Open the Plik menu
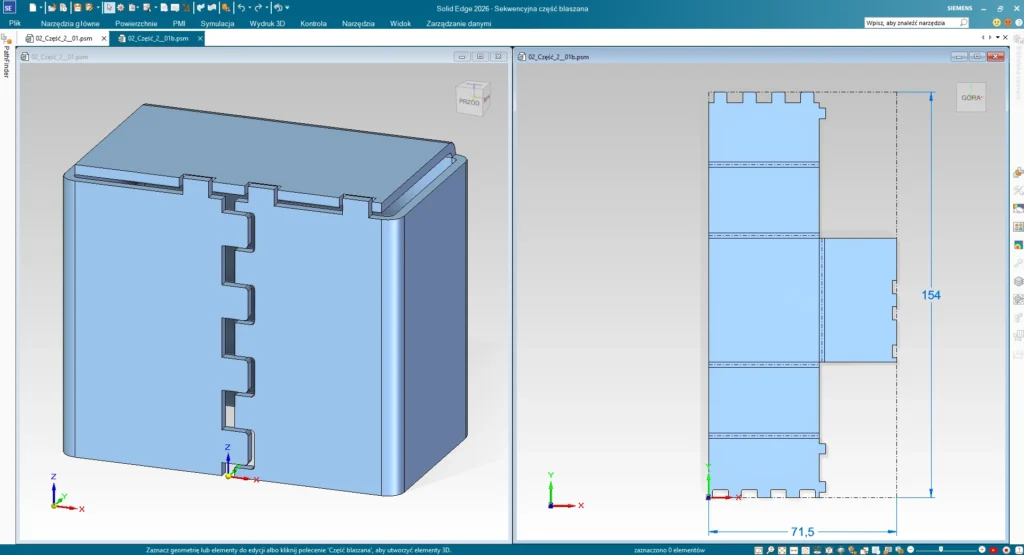The height and width of the screenshot is (555, 1024). (15, 22)
